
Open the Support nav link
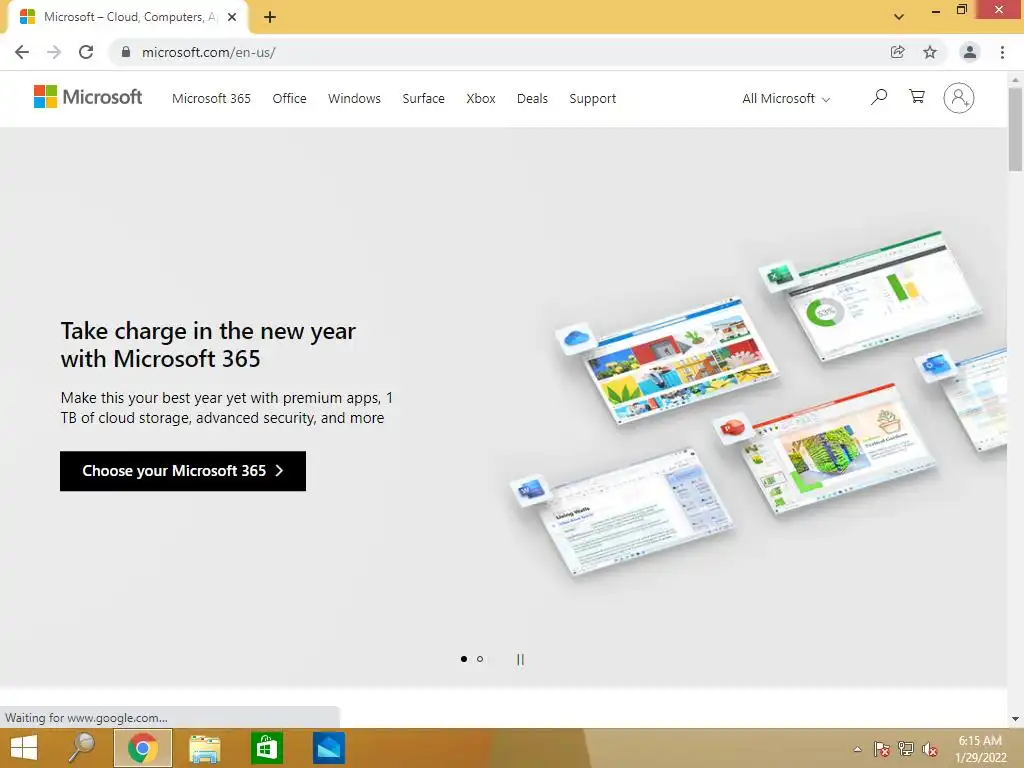592,99
